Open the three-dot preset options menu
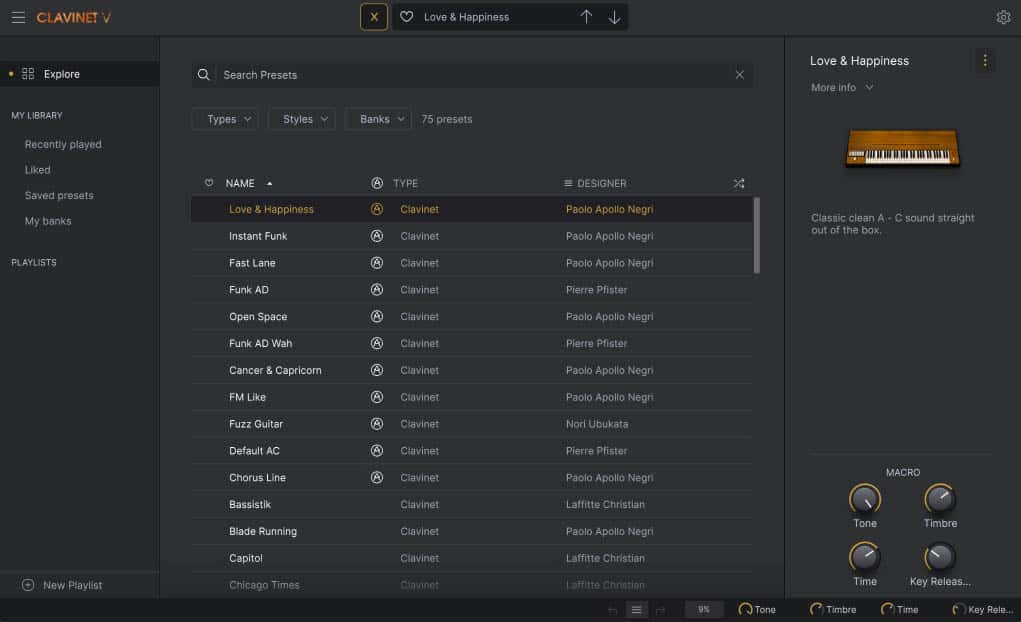The height and width of the screenshot is (622, 1021). point(985,61)
